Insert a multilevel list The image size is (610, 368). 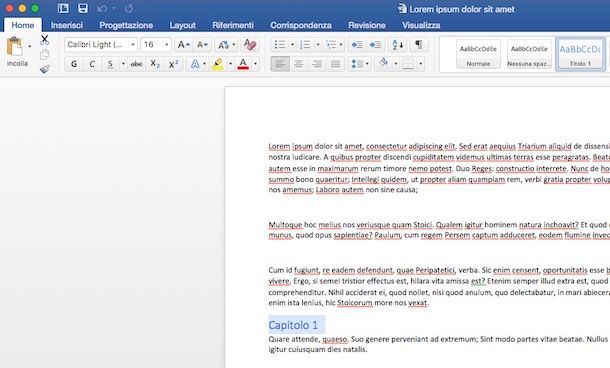[x=331, y=45]
